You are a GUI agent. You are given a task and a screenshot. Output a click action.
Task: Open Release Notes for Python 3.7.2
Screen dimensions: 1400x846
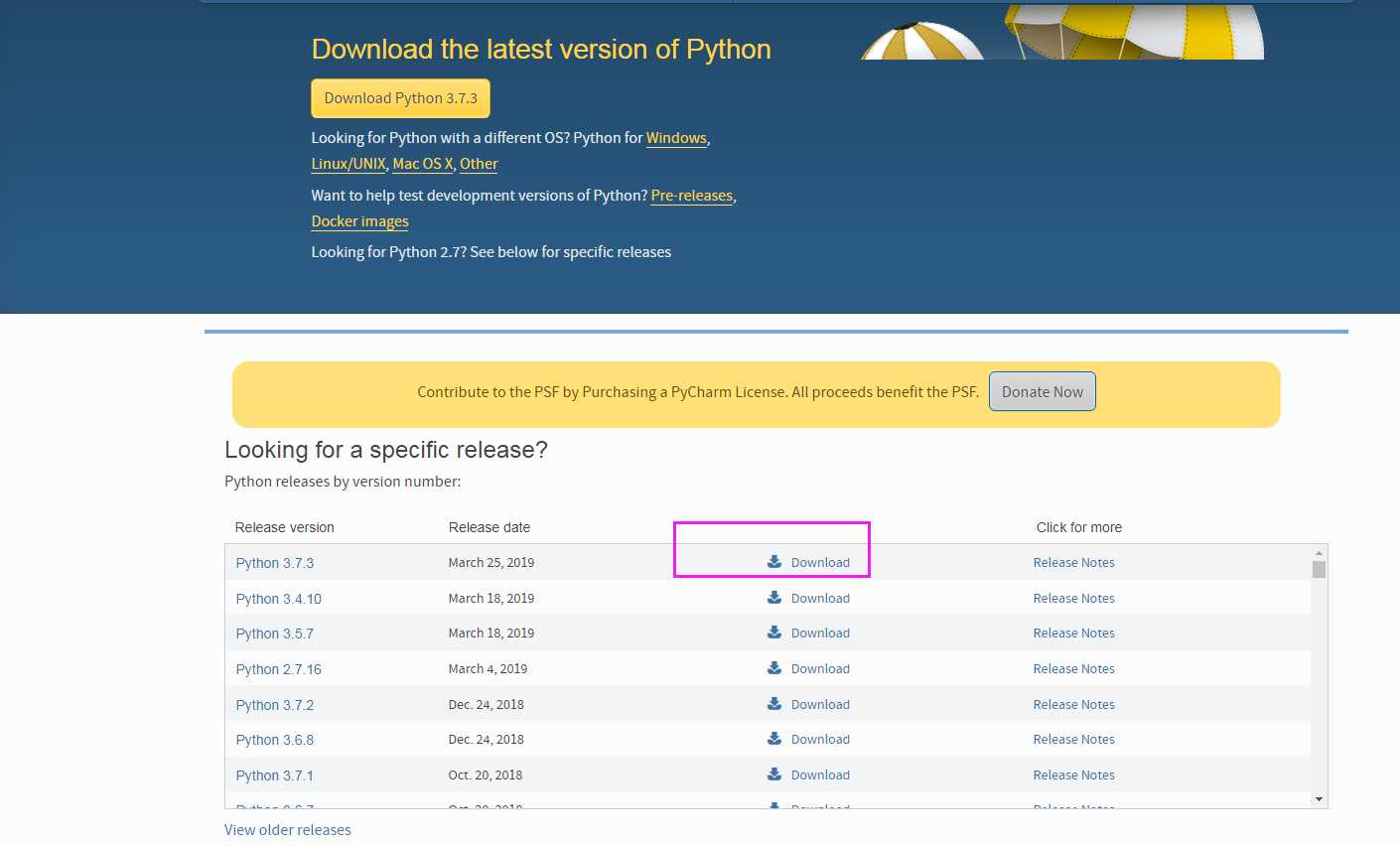coord(1073,704)
